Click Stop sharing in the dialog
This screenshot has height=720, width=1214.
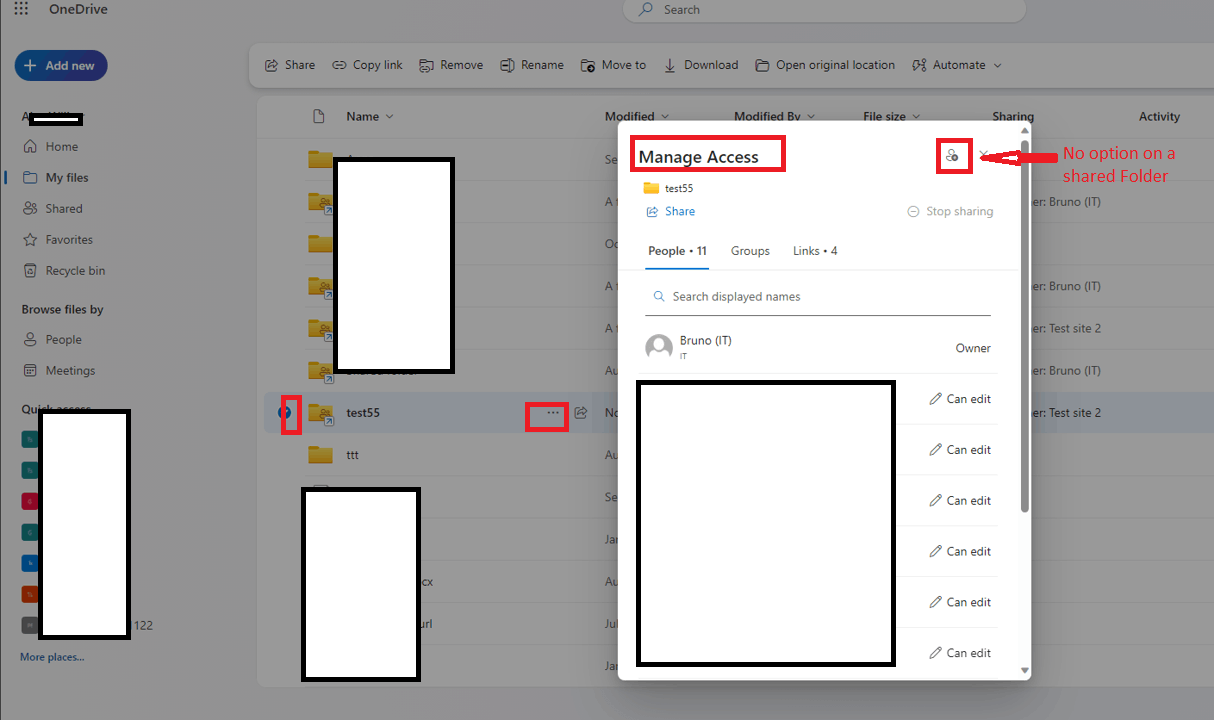click(950, 212)
